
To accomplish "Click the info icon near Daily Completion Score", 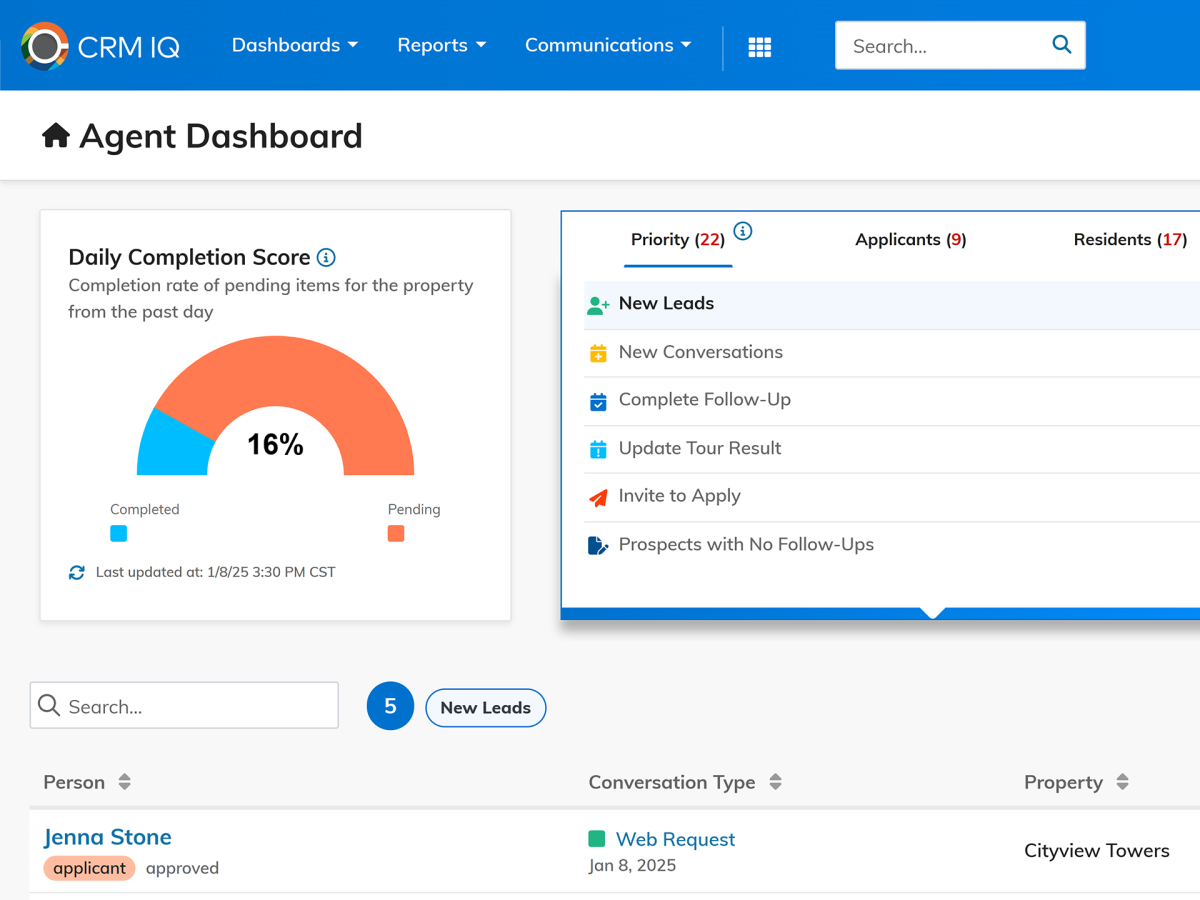I will 325,257.
